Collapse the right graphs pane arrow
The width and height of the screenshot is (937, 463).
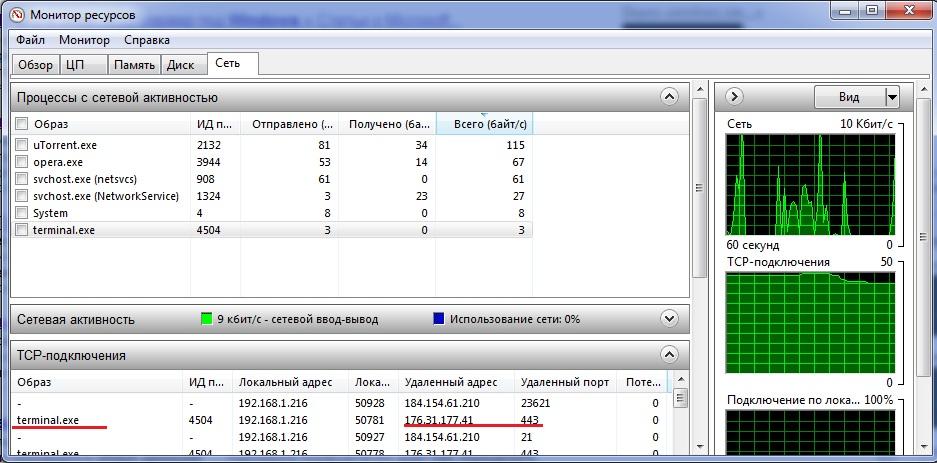(735, 97)
